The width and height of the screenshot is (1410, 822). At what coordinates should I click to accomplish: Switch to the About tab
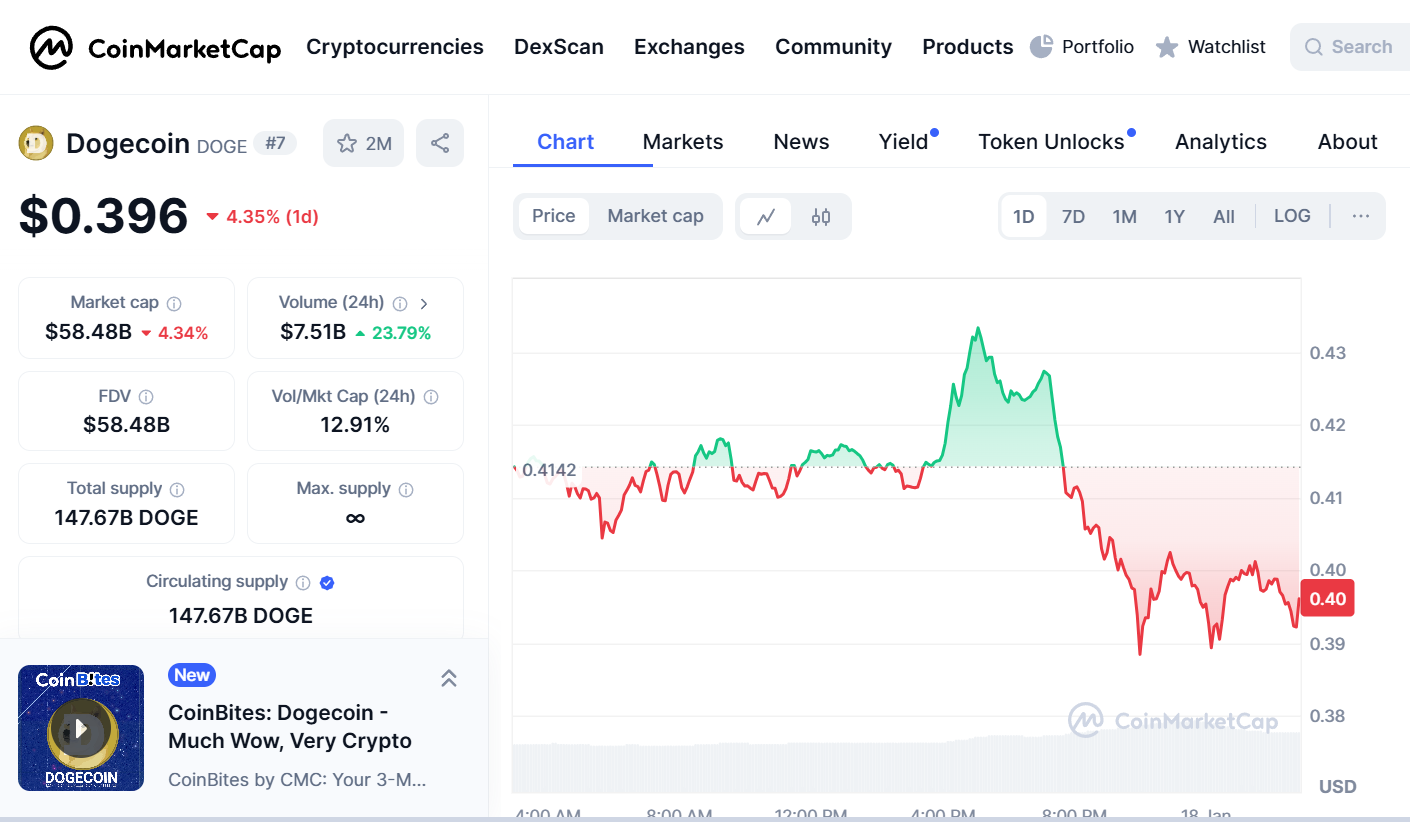coord(1348,142)
